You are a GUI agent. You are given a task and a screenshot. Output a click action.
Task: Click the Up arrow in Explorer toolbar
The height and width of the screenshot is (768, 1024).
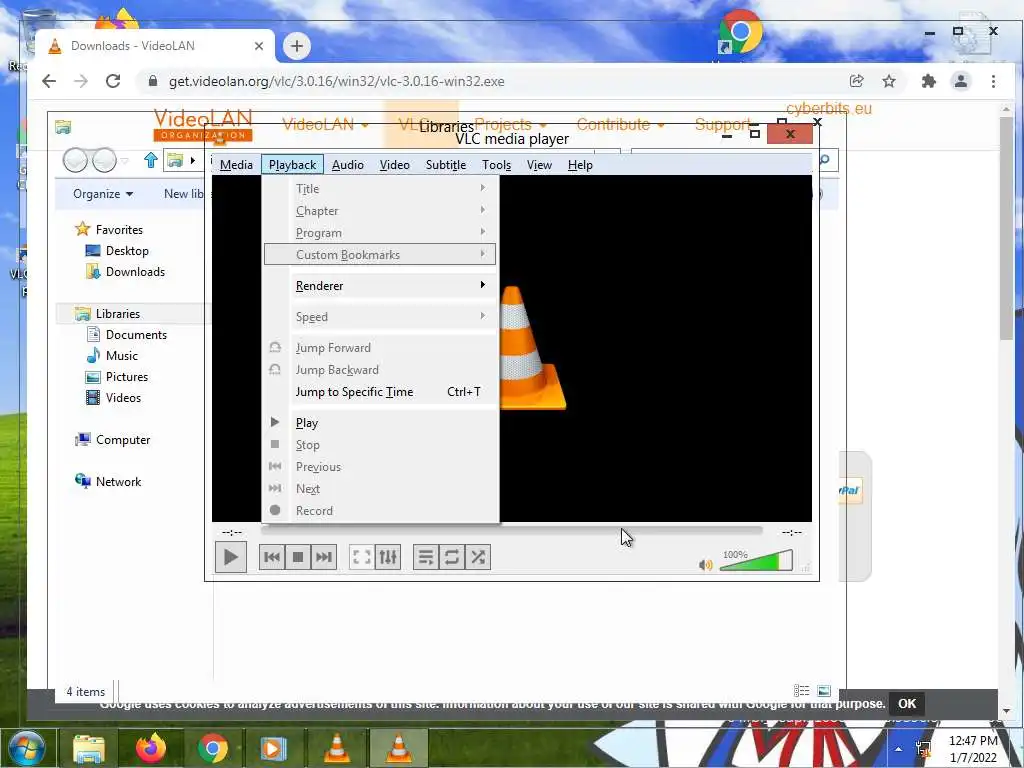(x=151, y=160)
